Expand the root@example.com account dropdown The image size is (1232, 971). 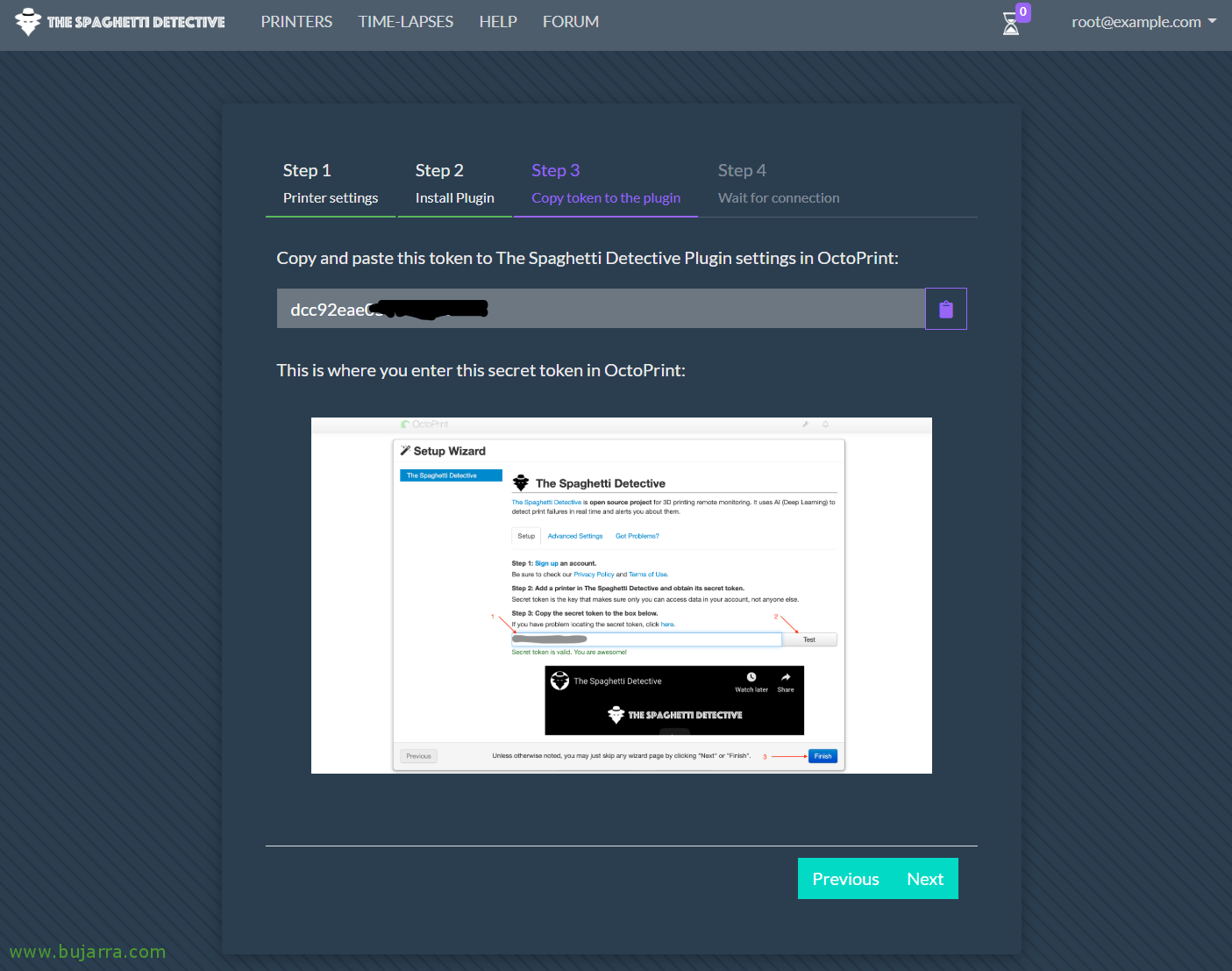coord(1143,22)
